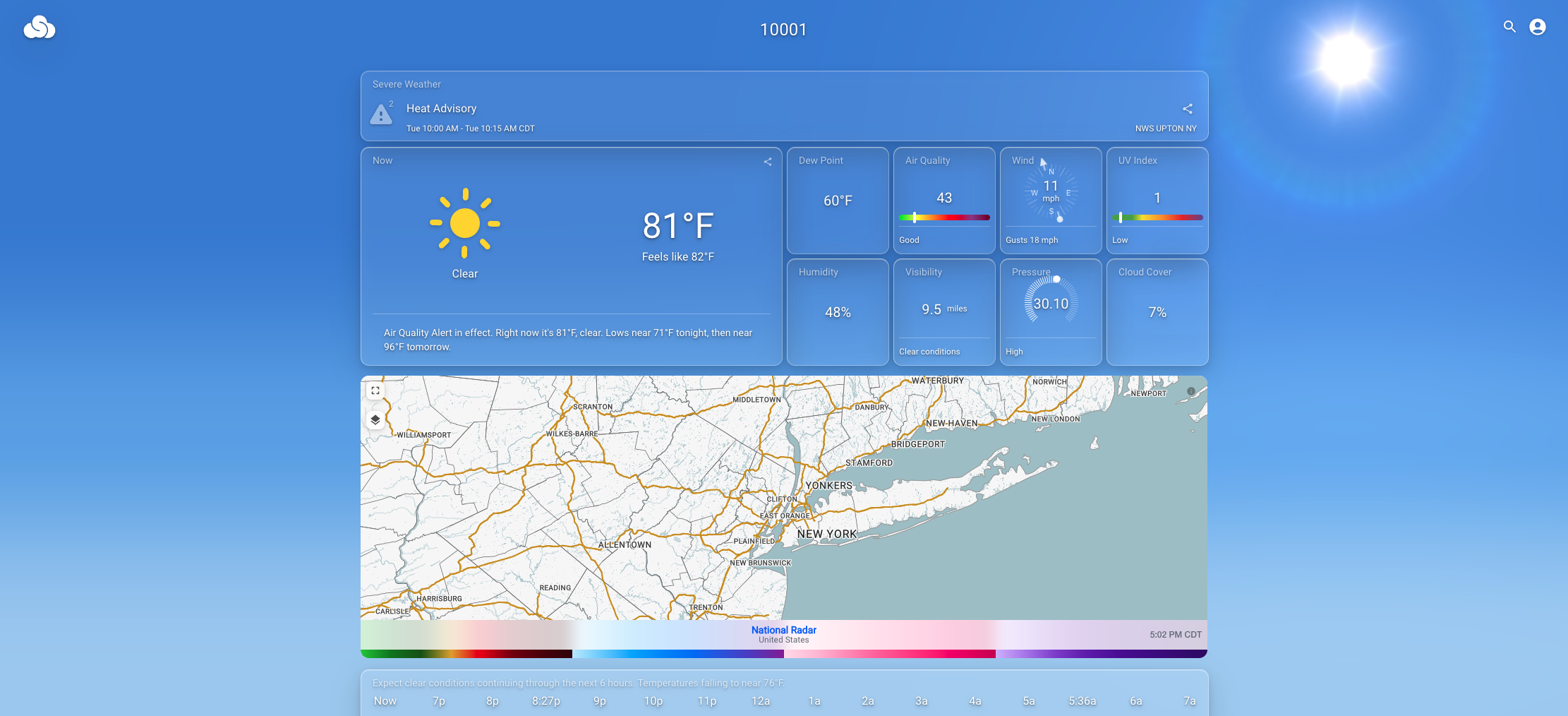Expand the radar map to fullscreen
This screenshot has height=716, width=1568.
tap(375, 390)
